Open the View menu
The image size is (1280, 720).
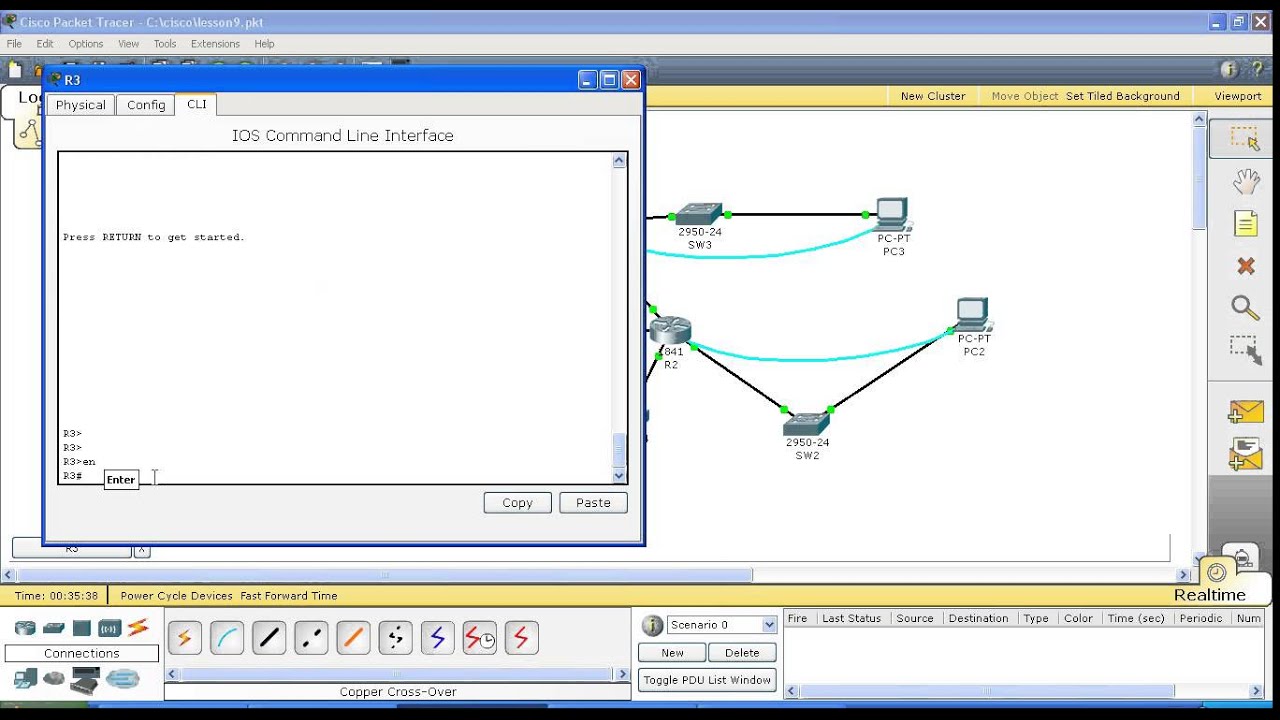[x=129, y=44]
